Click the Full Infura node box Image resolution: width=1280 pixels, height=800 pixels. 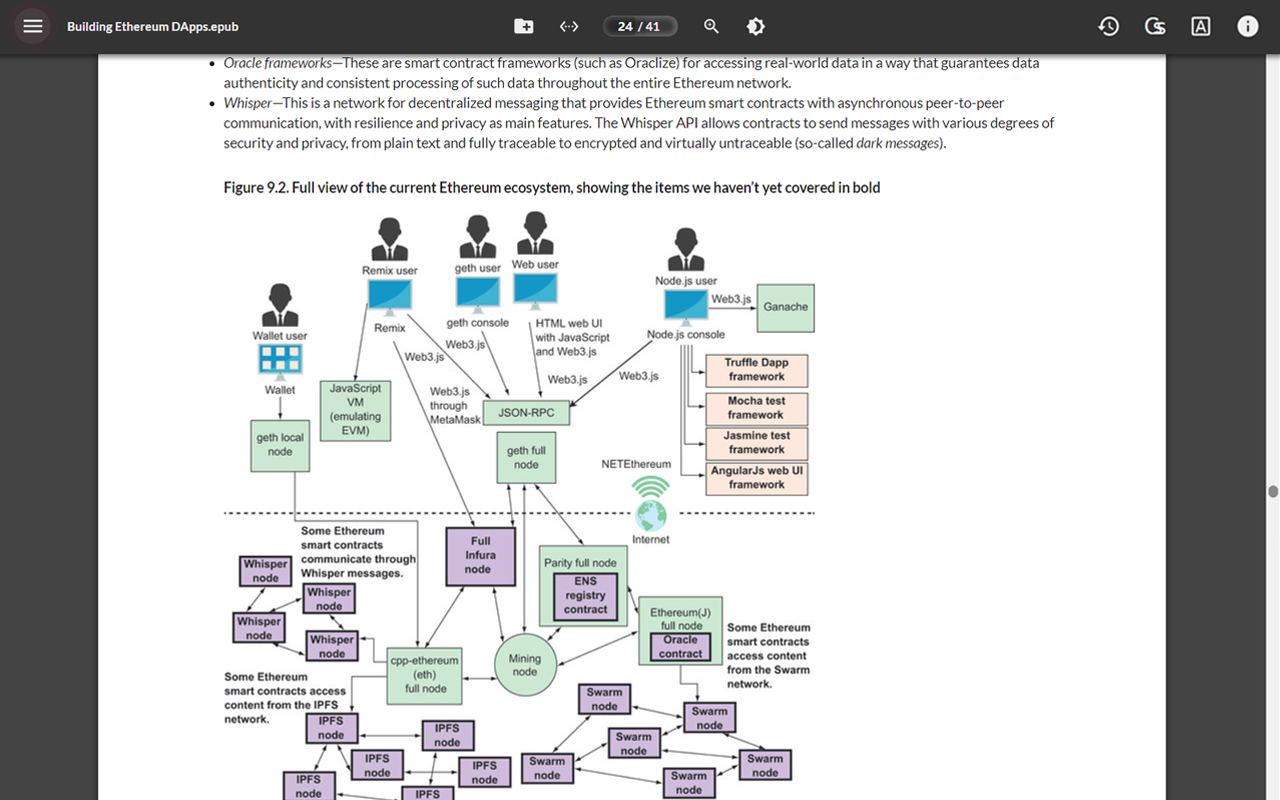(480, 555)
